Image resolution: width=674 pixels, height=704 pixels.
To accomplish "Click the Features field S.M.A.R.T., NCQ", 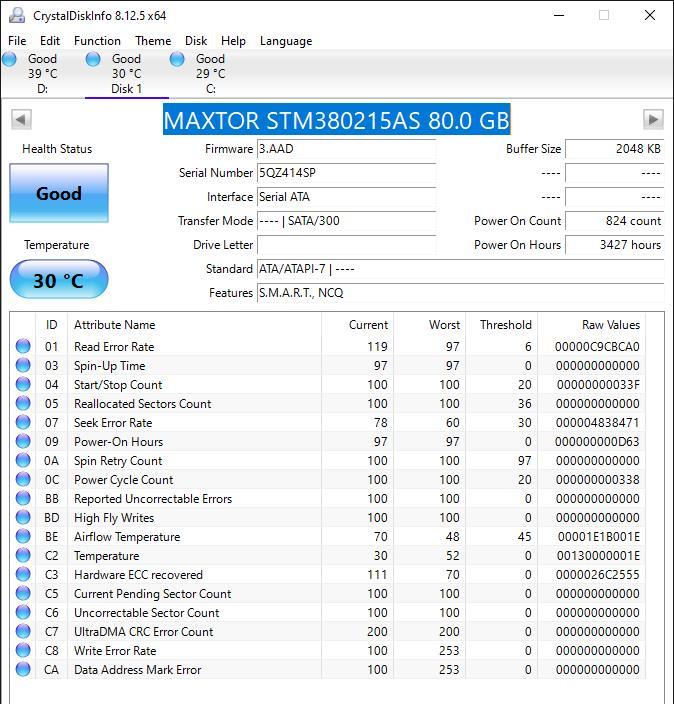I will tap(460, 293).
